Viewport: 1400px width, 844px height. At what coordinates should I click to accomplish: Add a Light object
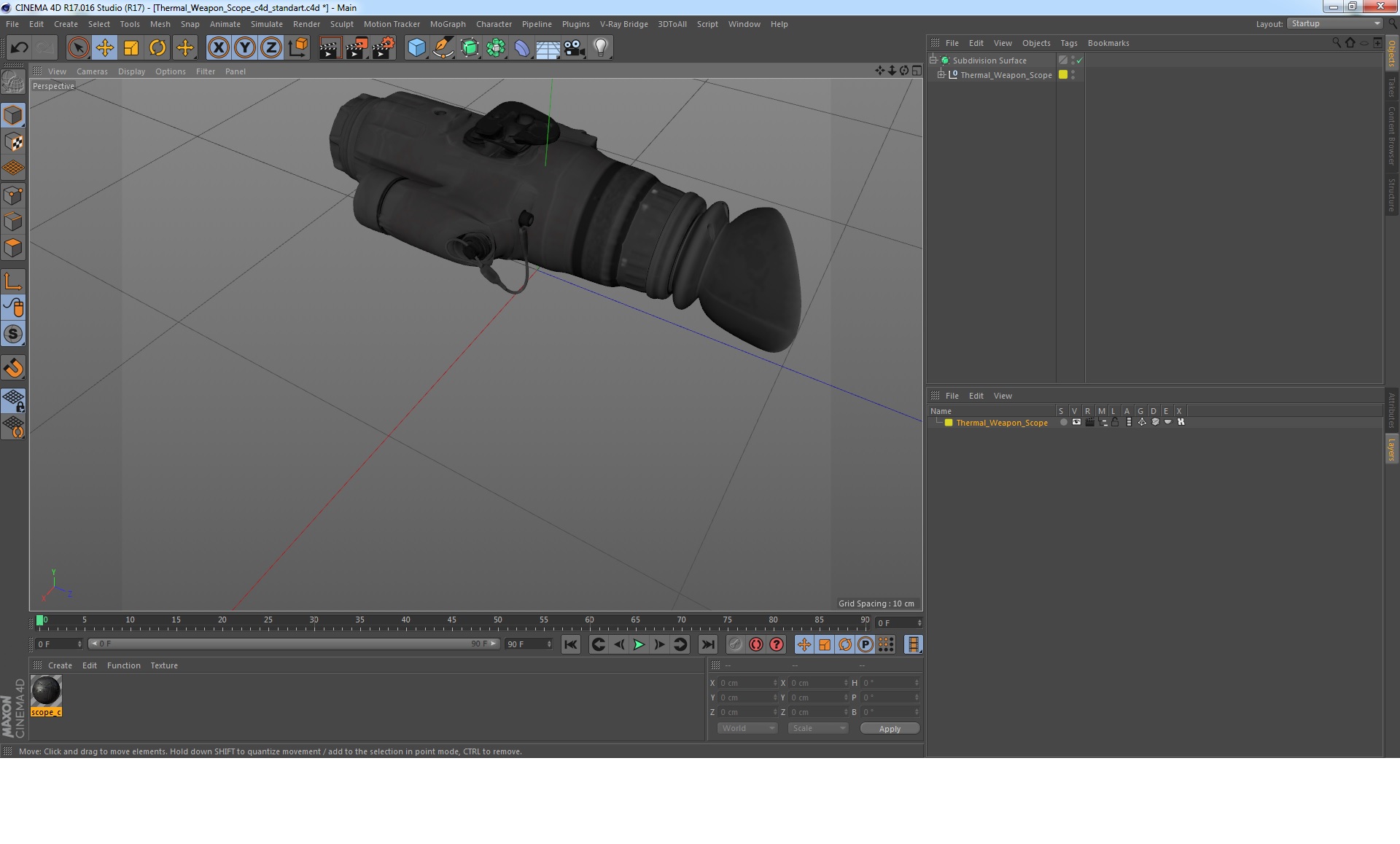[x=601, y=48]
